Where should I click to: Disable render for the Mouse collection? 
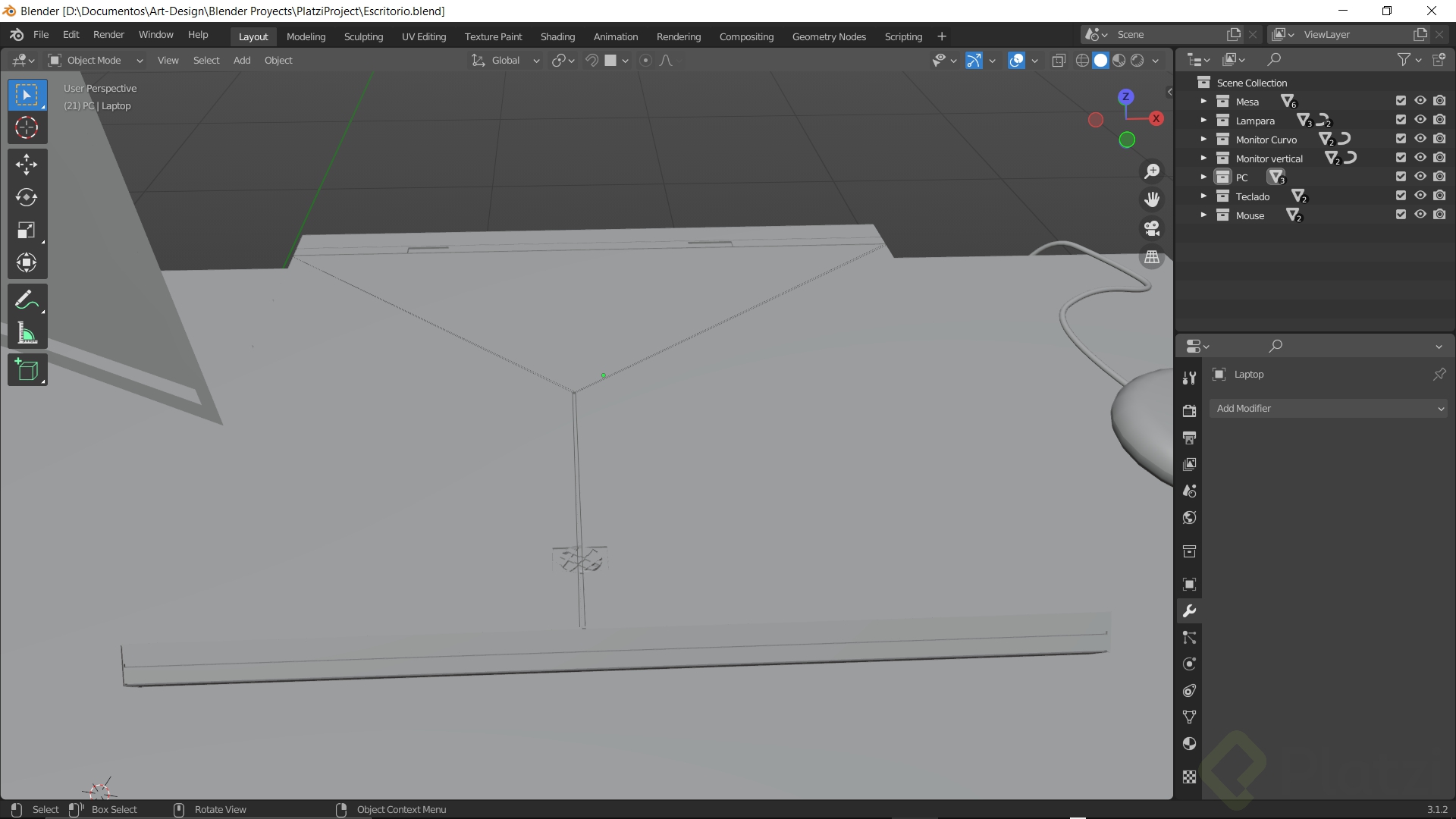point(1439,215)
